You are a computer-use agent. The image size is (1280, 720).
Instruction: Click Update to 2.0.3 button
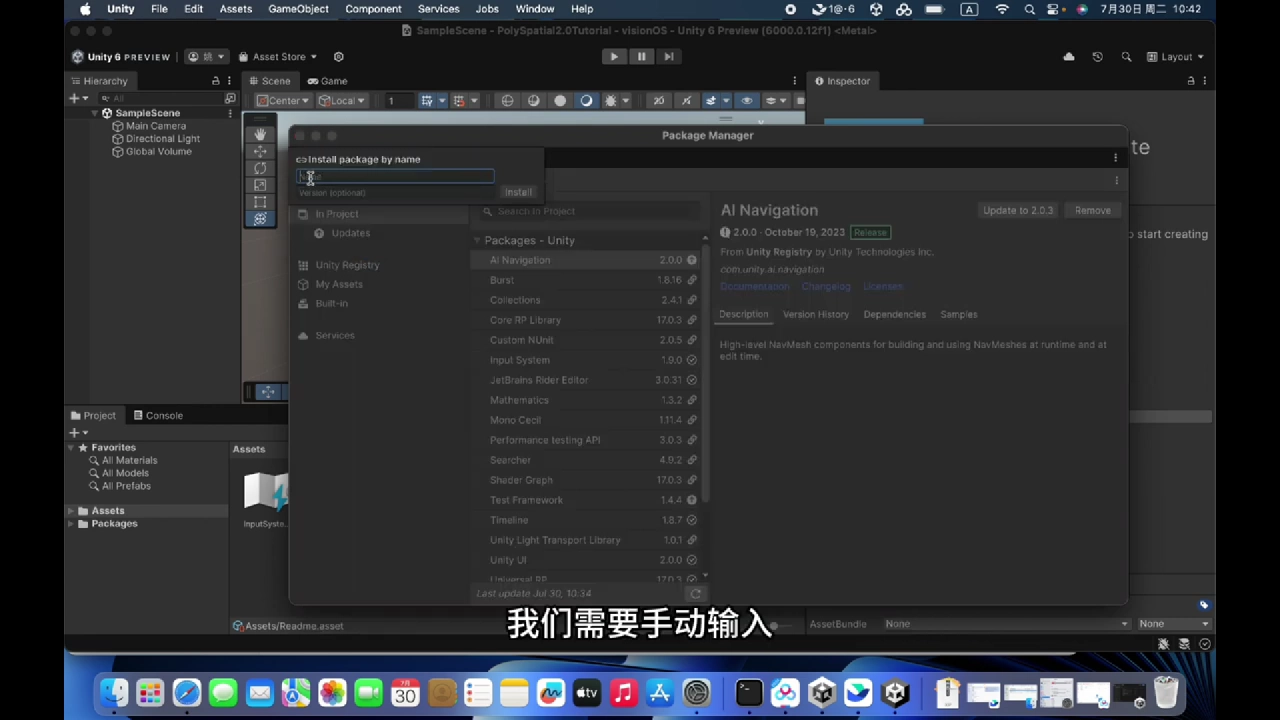click(x=1018, y=210)
